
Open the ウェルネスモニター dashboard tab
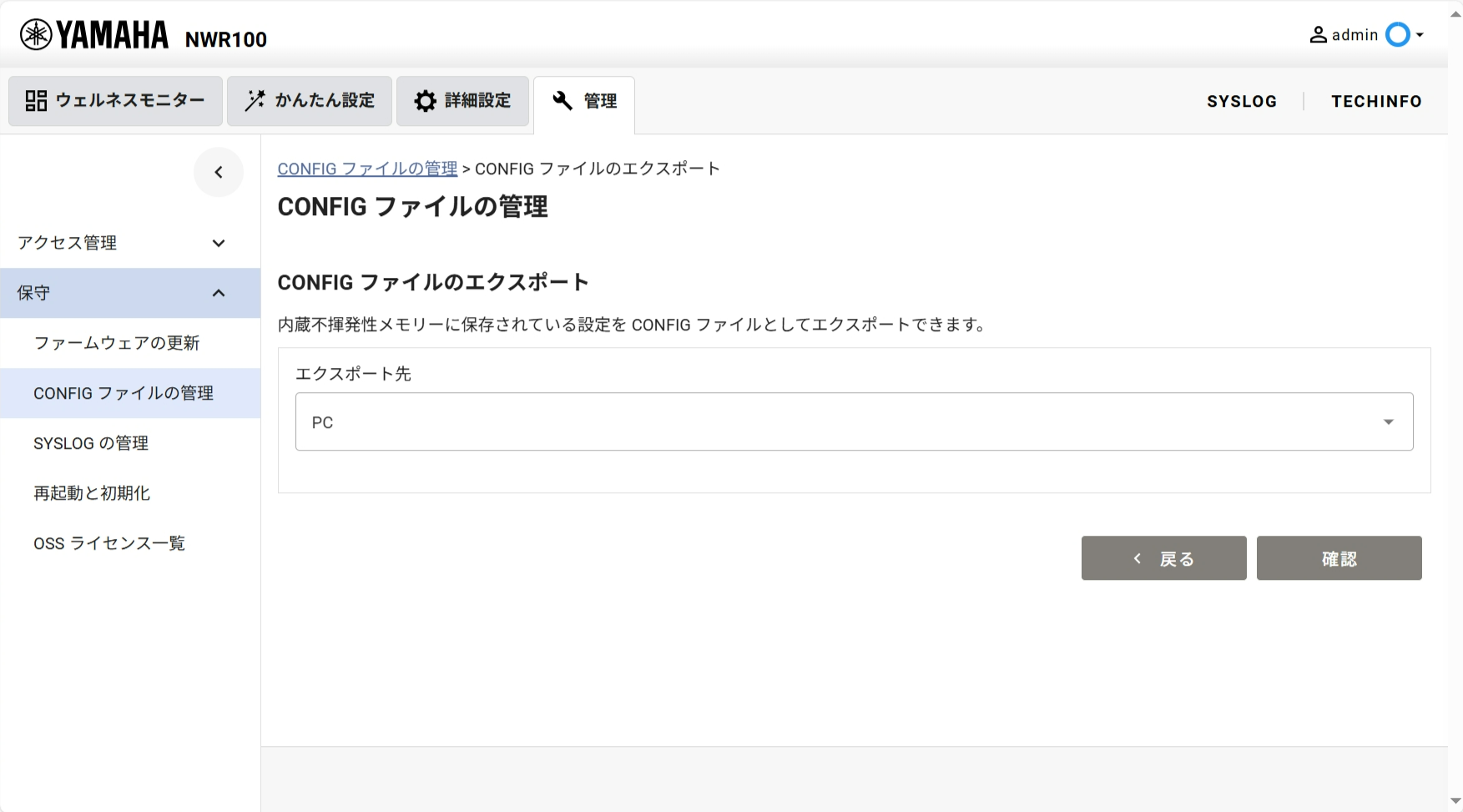click(x=115, y=101)
